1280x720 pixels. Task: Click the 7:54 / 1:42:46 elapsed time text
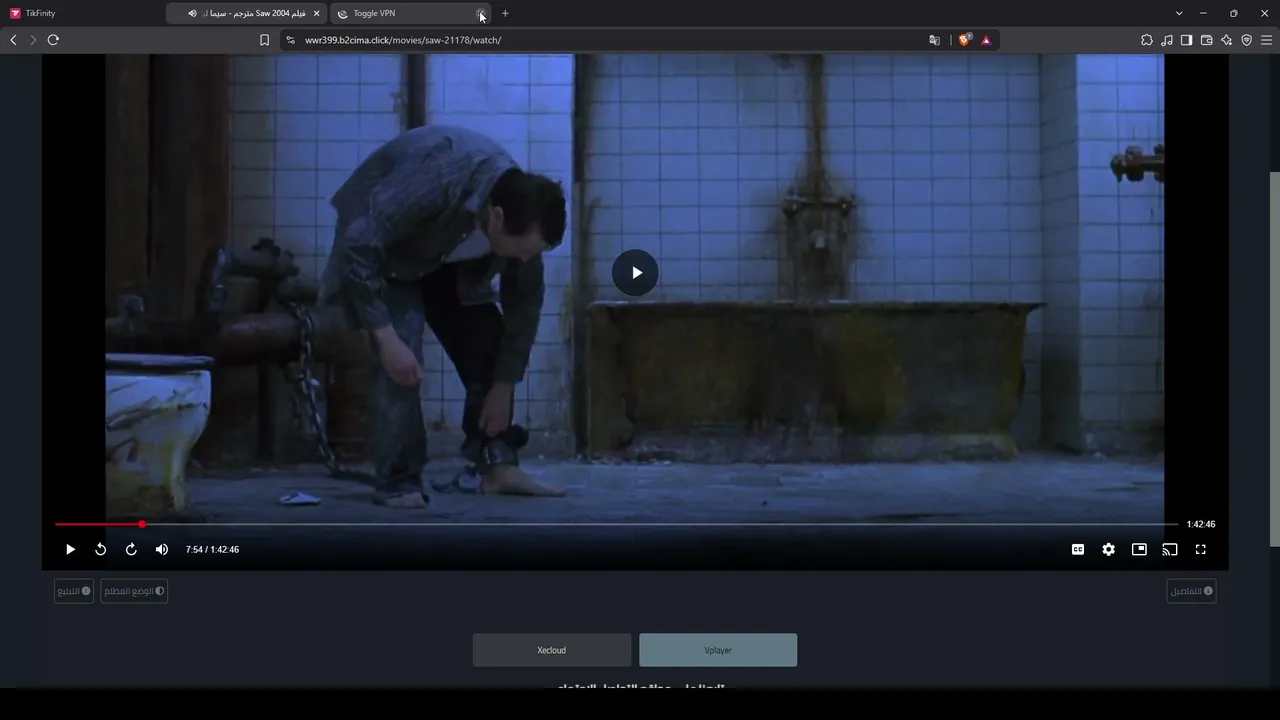coord(212,549)
